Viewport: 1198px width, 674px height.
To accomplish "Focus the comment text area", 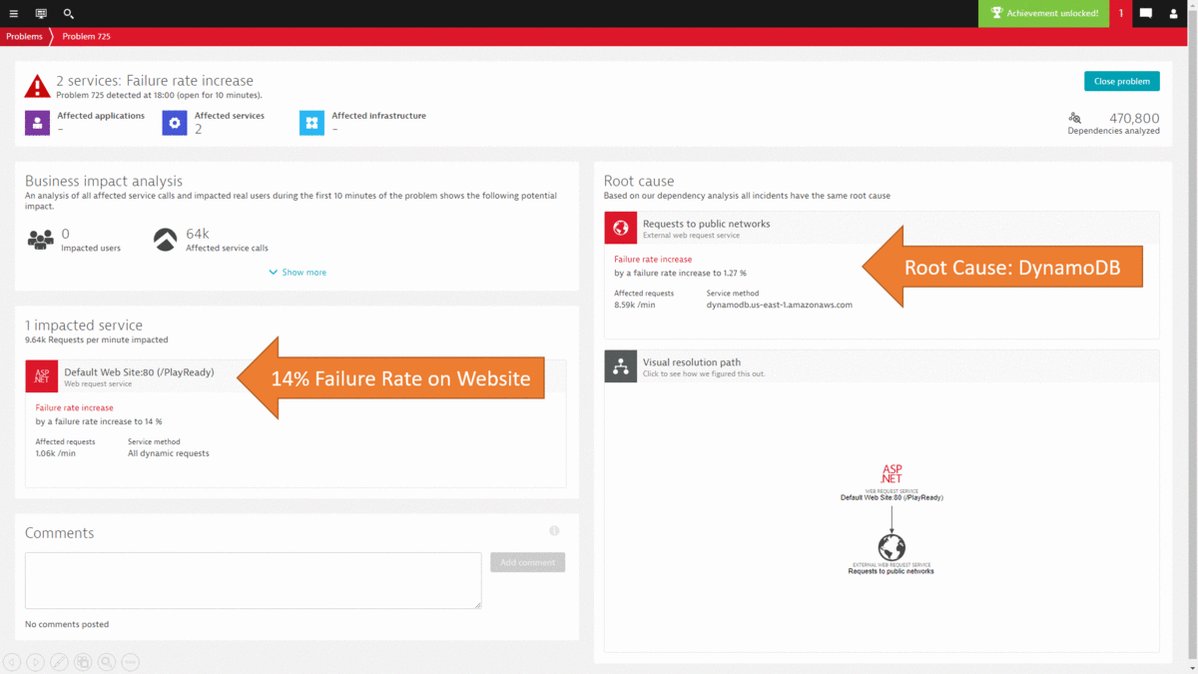I will click(x=253, y=581).
